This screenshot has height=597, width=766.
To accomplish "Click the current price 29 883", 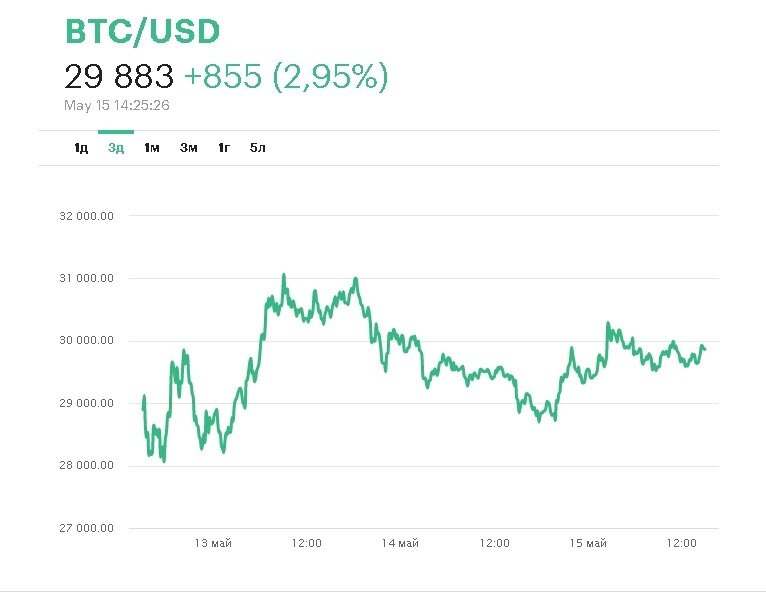I will click(x=119, y=76).
